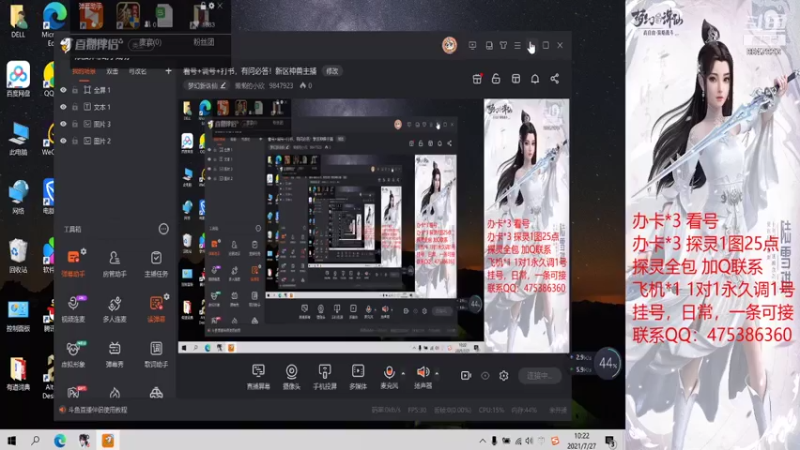The height and width of the screenshot is (450, 800).
Task: Open the 弹幕助手 danmaku helper tool
Action: coord(73,262)
